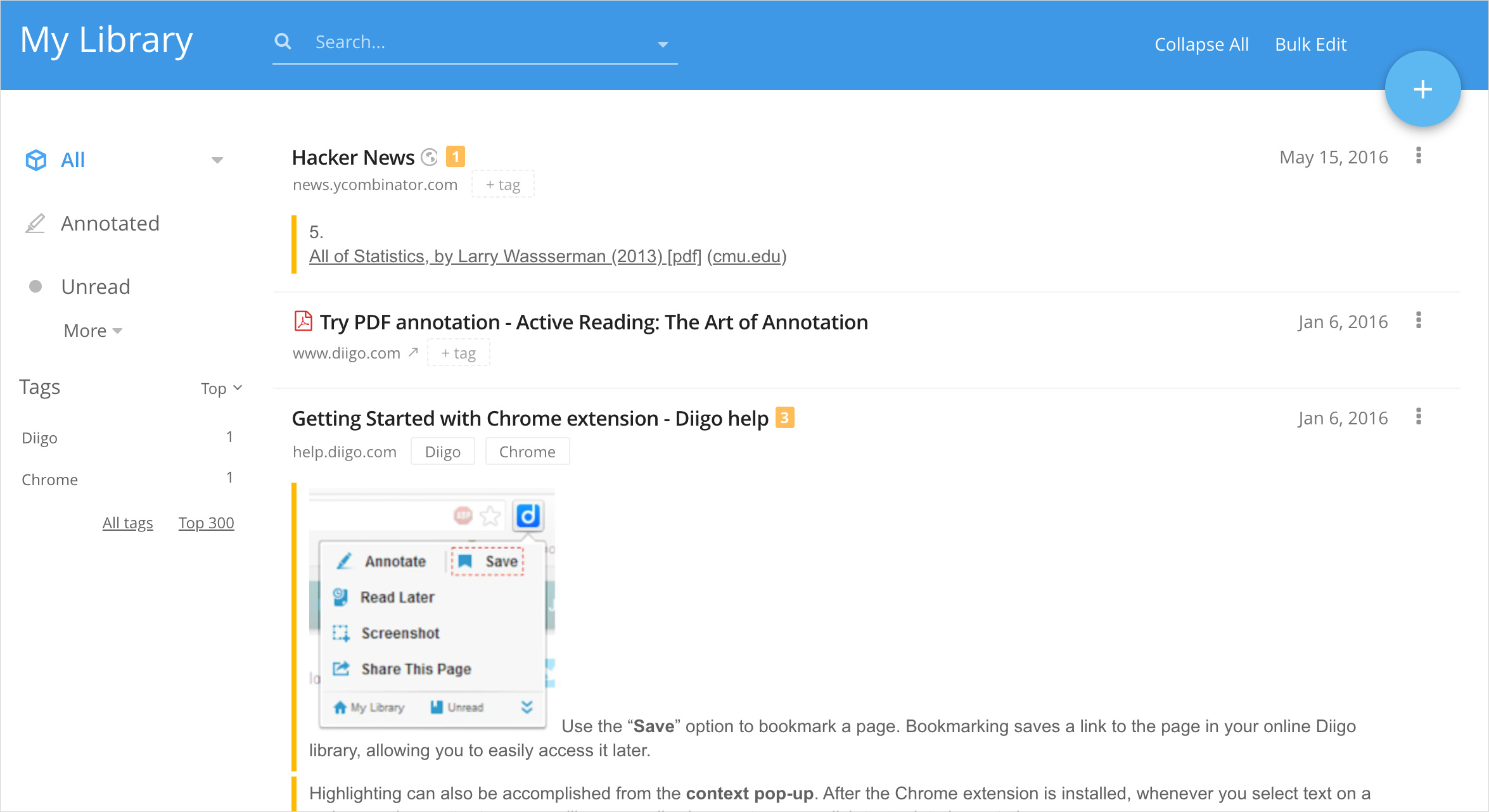The width and height of the screenshot is (1489, 812).
Task: Click the Tags section heading
Action: [x=39, y=387]
